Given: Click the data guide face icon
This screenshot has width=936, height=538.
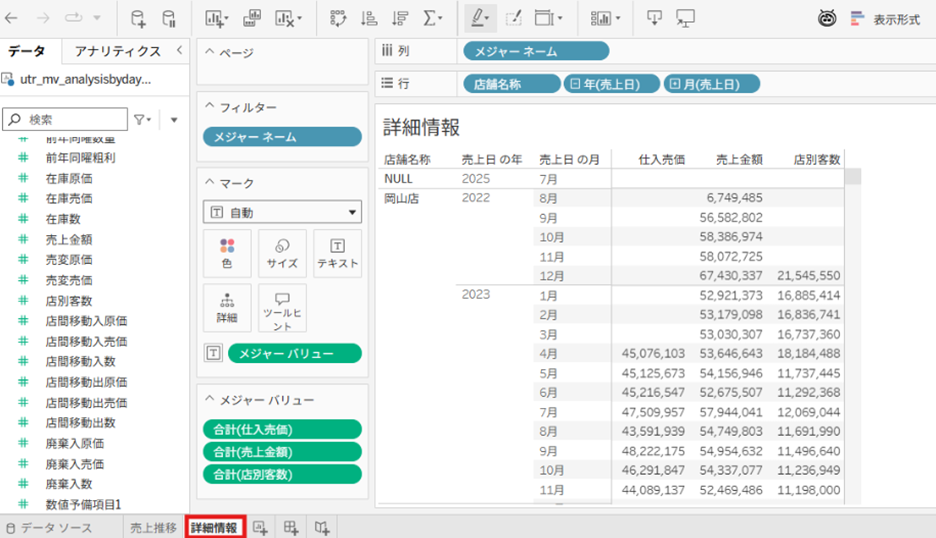Looking at the screenshot, I should pyautogui.click(x=827, y=19).
